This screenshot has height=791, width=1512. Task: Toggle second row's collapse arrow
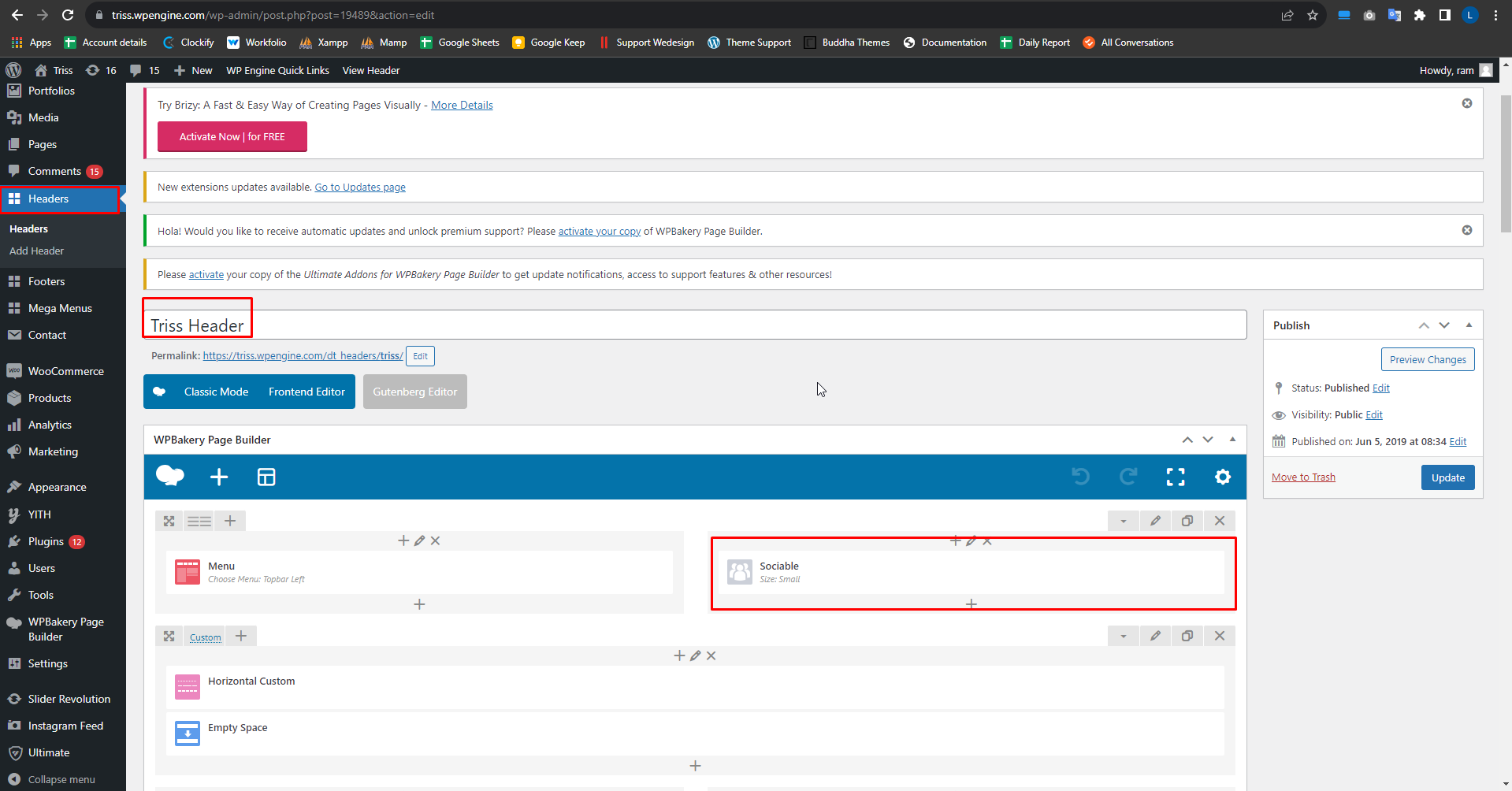point(1124,636)
